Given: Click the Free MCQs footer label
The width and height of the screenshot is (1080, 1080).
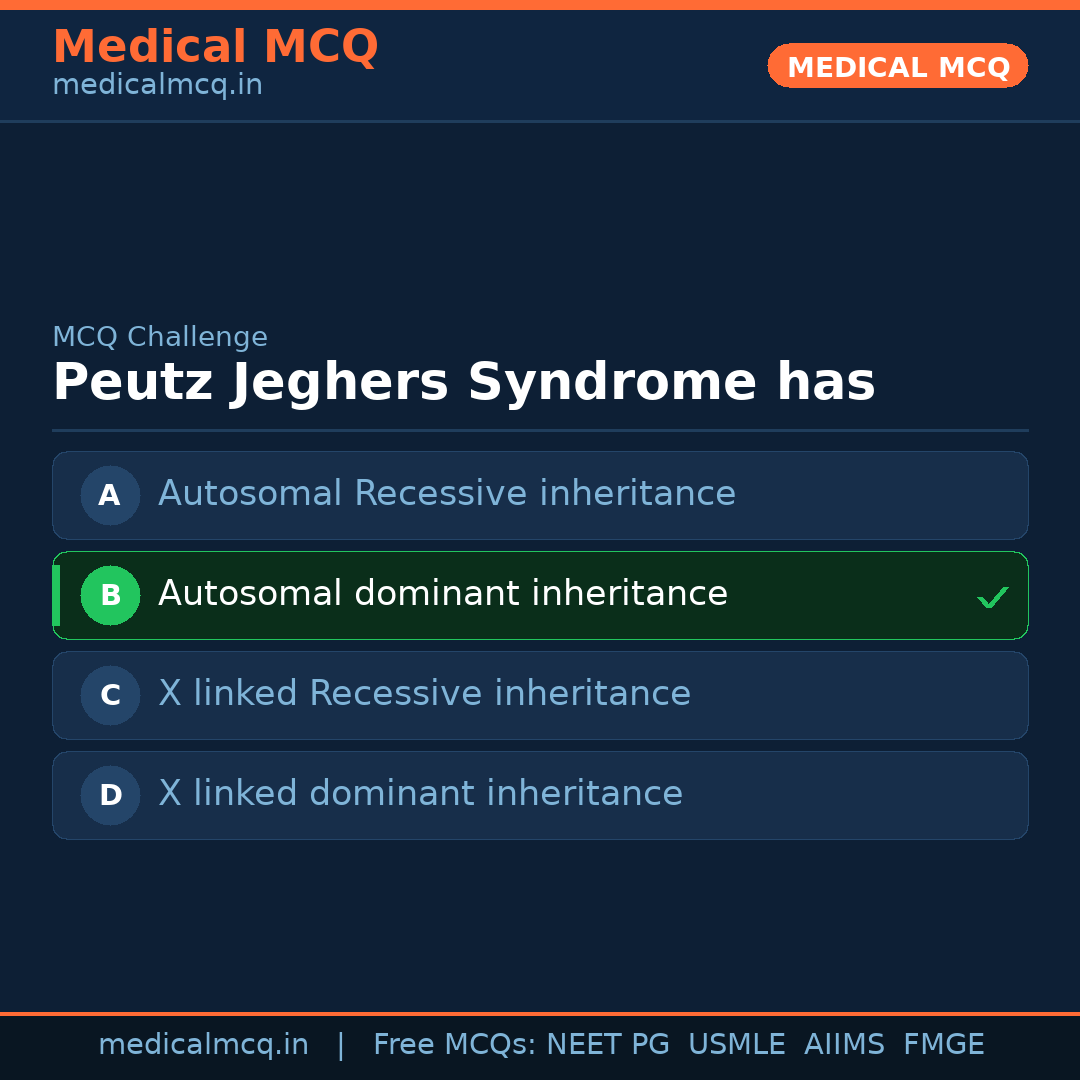Looking at the screenshot, I should pyautogui.click(x=454, y=1045).
